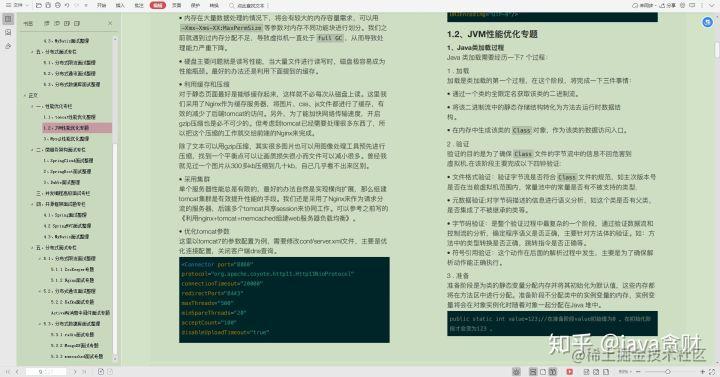Click the open-folder icon in top toolbar
This screenshot has width=720, height=377.
39,5
